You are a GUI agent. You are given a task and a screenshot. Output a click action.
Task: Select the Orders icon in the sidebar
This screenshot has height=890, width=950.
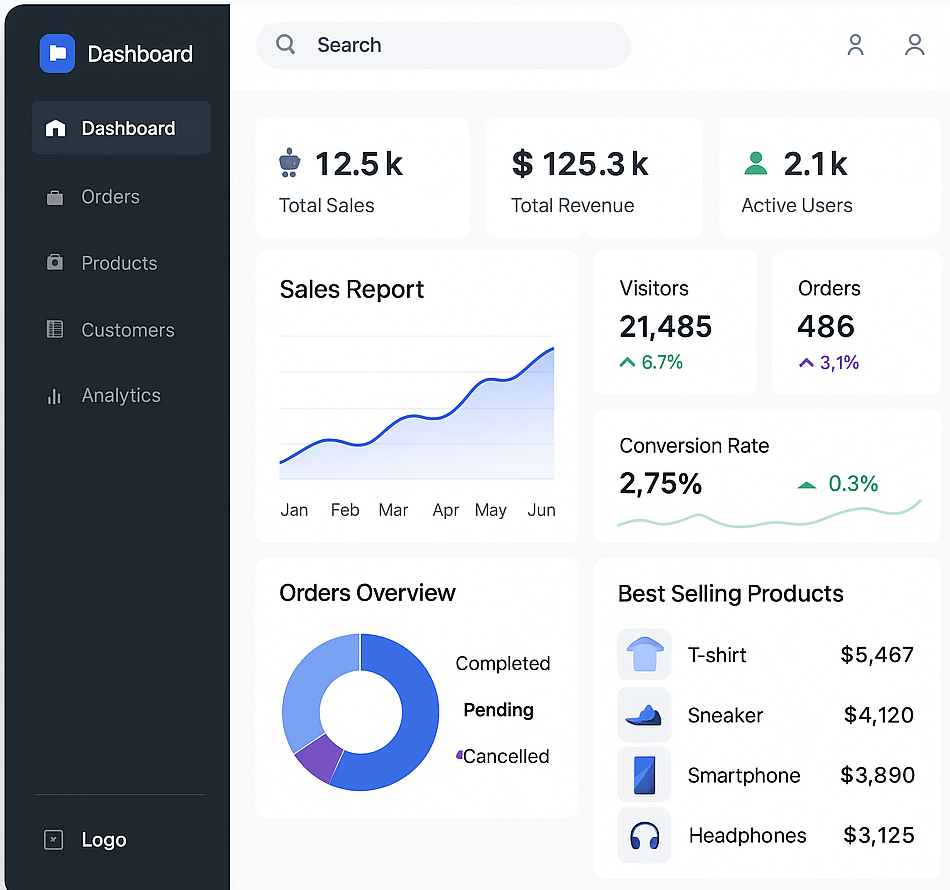click(x=55, y=197)
